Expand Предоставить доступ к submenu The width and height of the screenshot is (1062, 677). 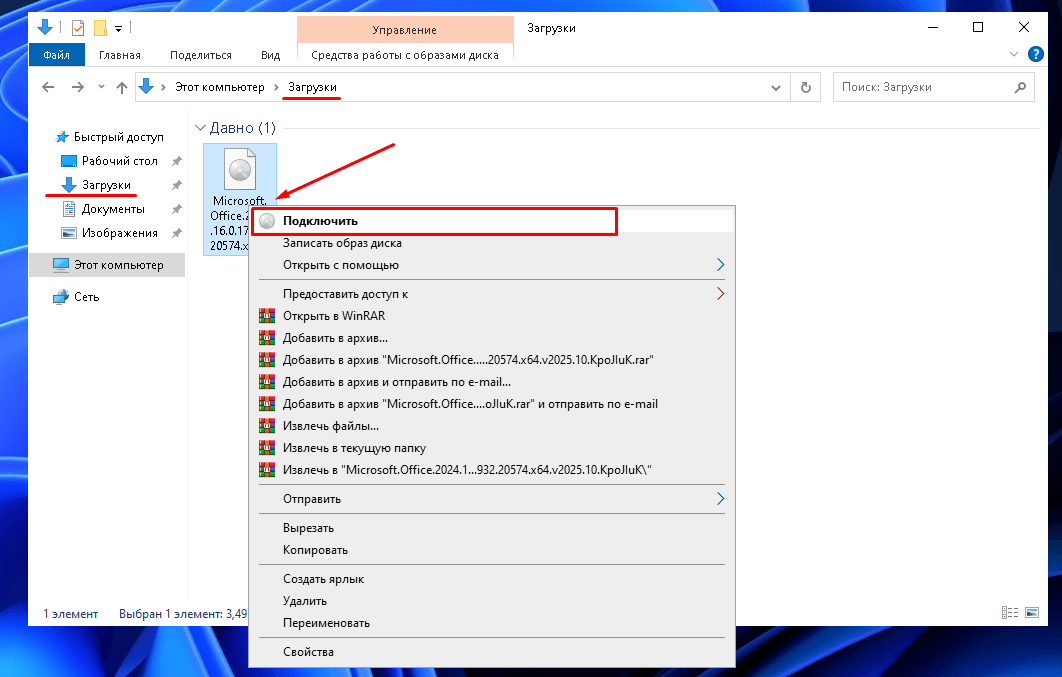click(492, 294)
